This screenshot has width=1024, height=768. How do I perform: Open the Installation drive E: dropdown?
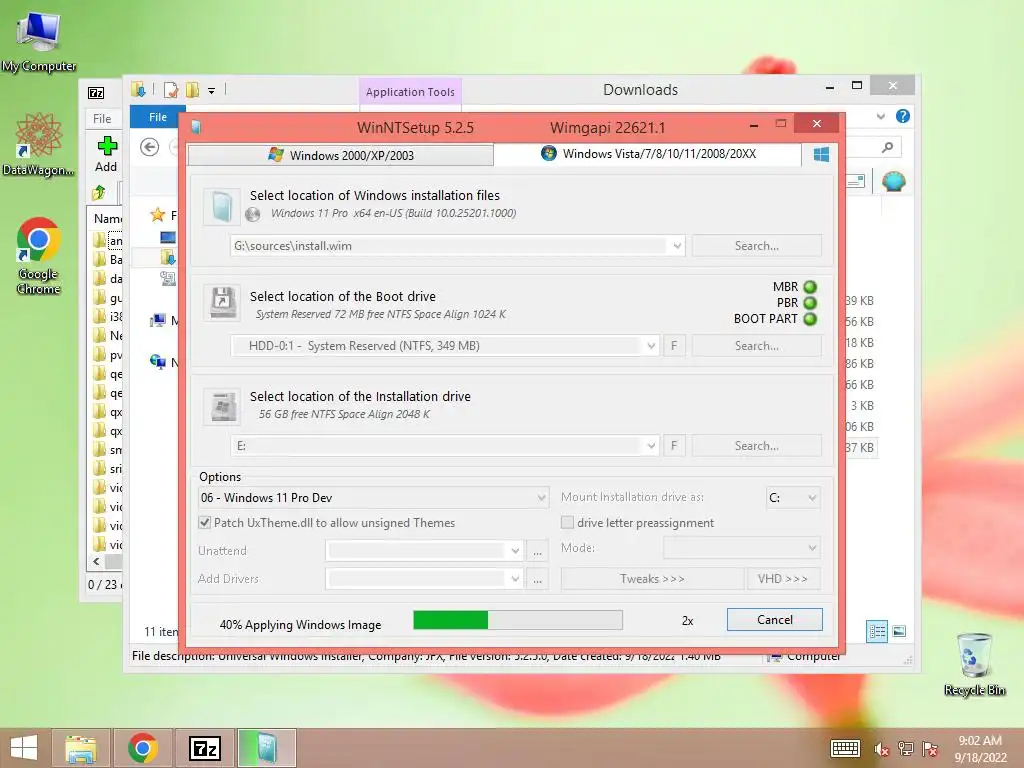tap(651, 446)
